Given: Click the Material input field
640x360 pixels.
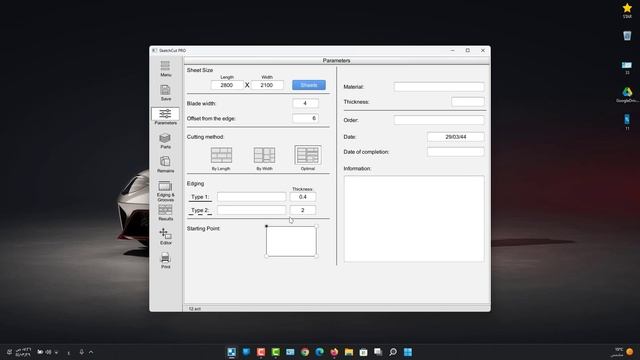Looking at the screenshot, I should pyautogui.click(x=439, y=87).
